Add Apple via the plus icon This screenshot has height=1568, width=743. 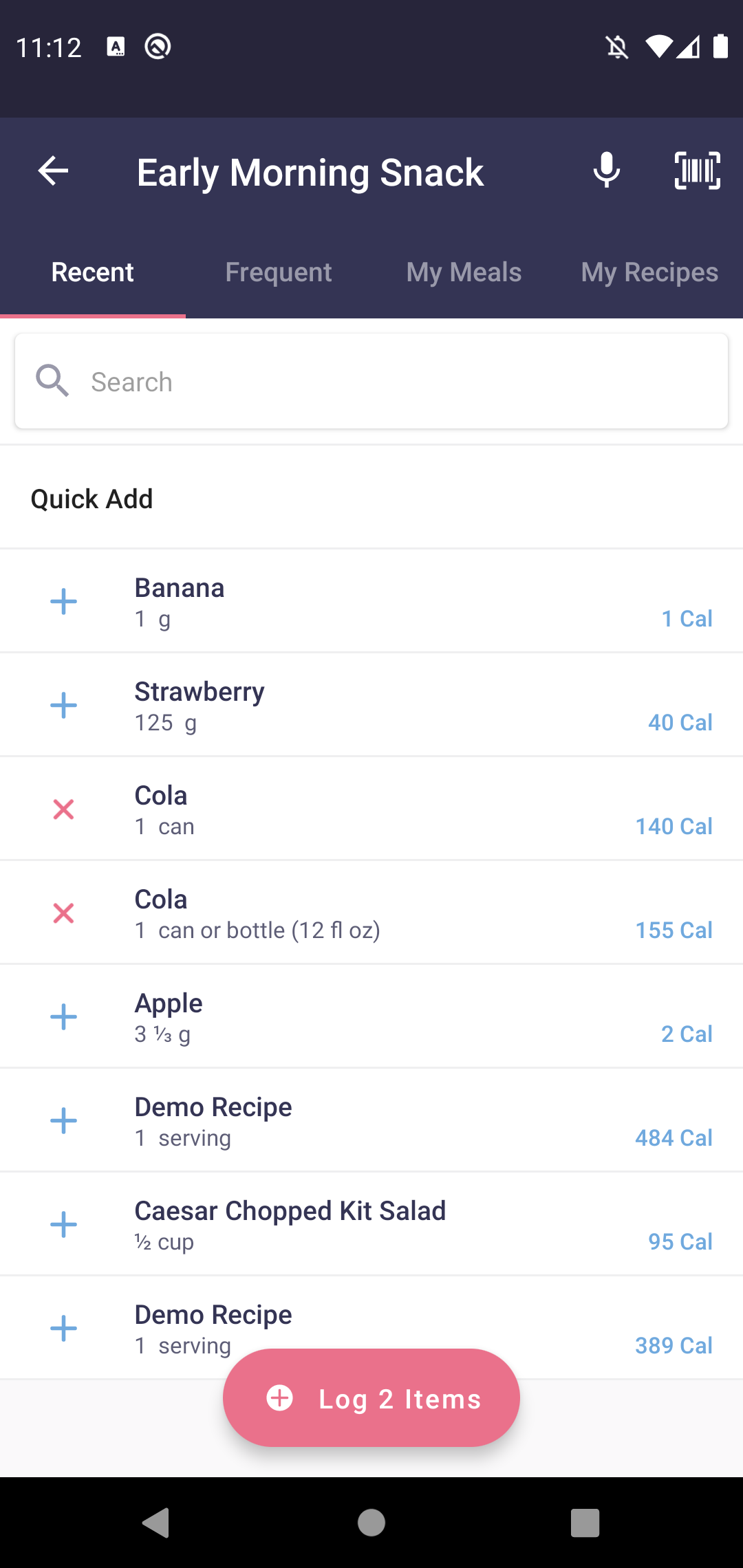(63, 1017)
